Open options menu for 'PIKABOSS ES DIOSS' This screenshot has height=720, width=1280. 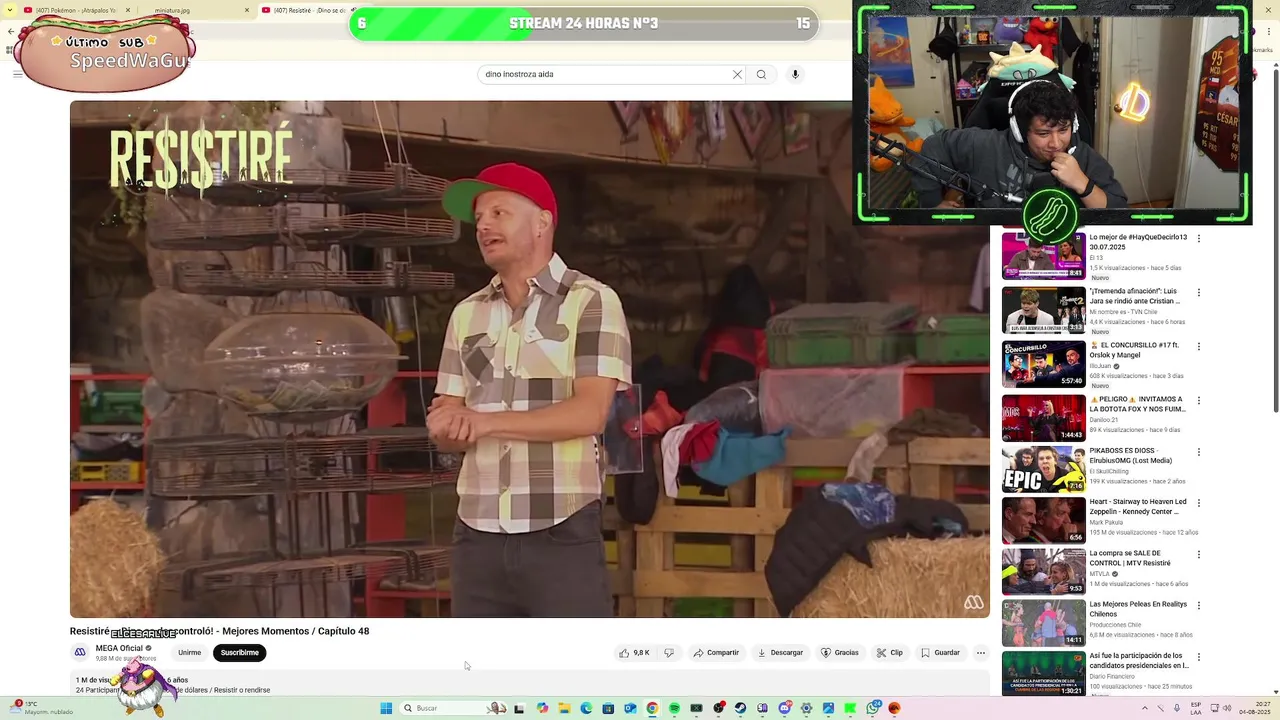pos(1198,451)
